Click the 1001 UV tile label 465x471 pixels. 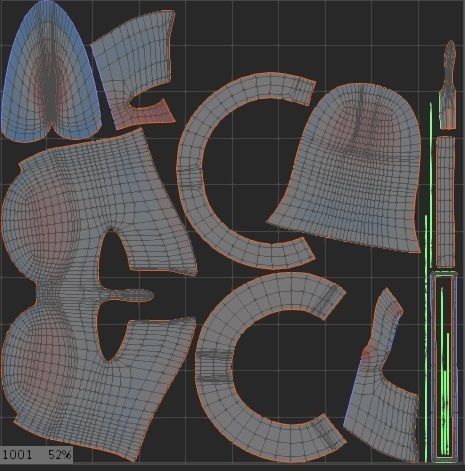(x=17, y=454)
